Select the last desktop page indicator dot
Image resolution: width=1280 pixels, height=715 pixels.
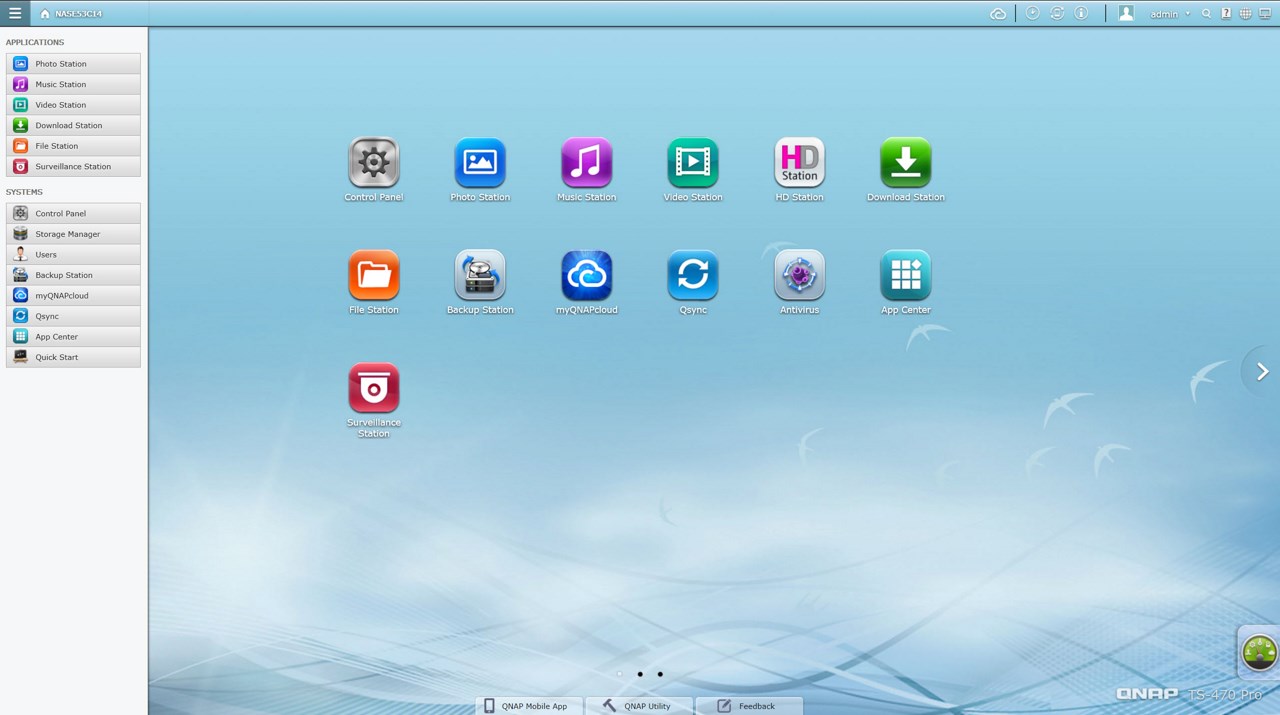pyautogui.click(x=660, y=674)
